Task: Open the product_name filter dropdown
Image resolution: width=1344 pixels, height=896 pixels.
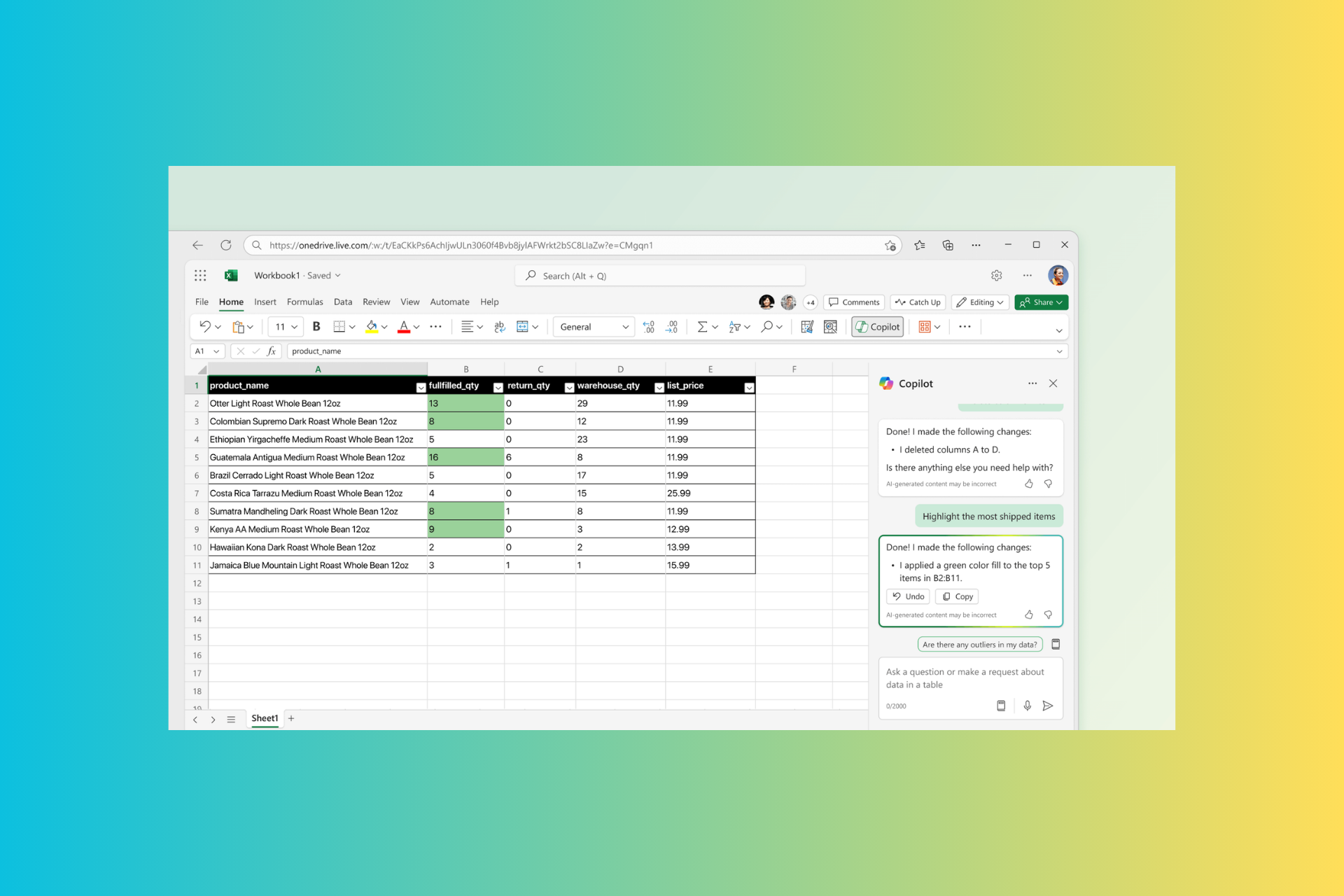Action: pyautogui.click(x=421, y=387)
